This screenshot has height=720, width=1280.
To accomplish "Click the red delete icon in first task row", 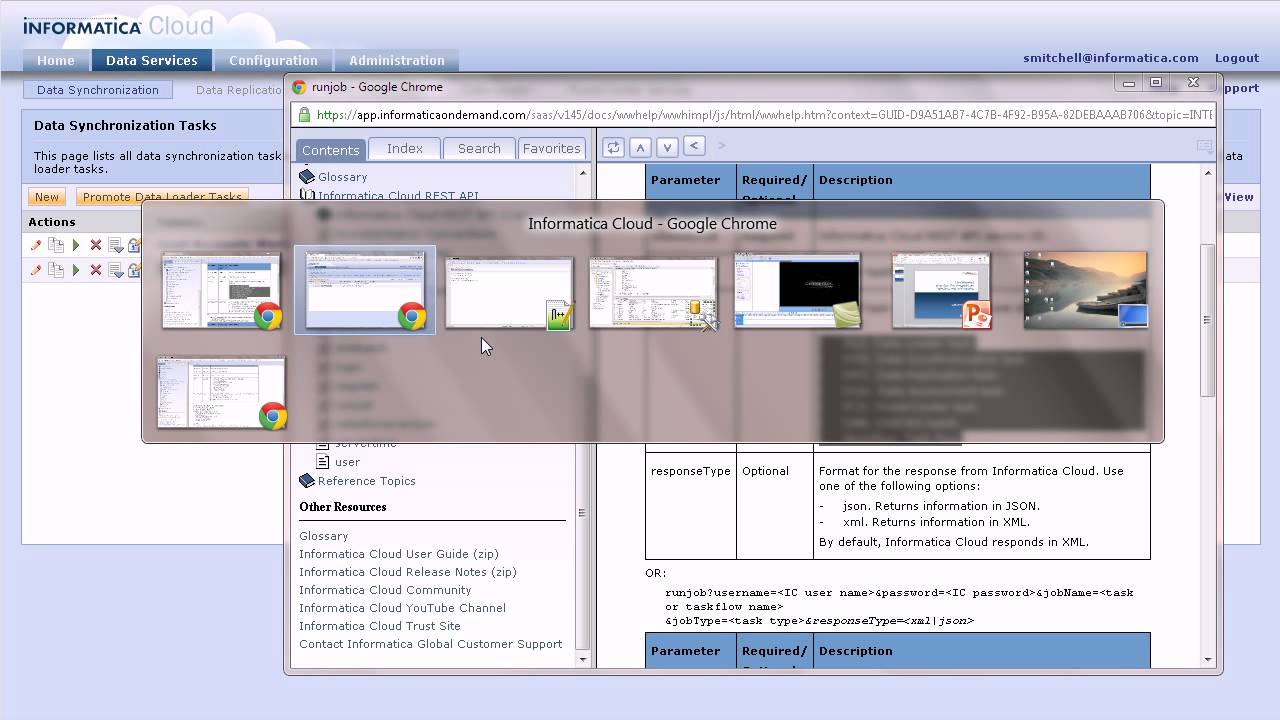I will 95,245.
